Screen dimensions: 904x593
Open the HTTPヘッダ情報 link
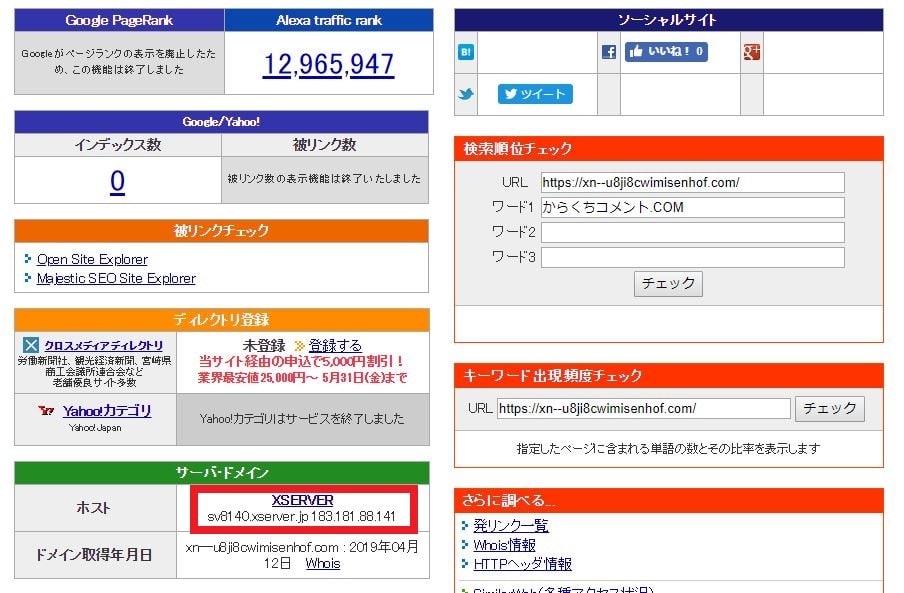(522, 564)
